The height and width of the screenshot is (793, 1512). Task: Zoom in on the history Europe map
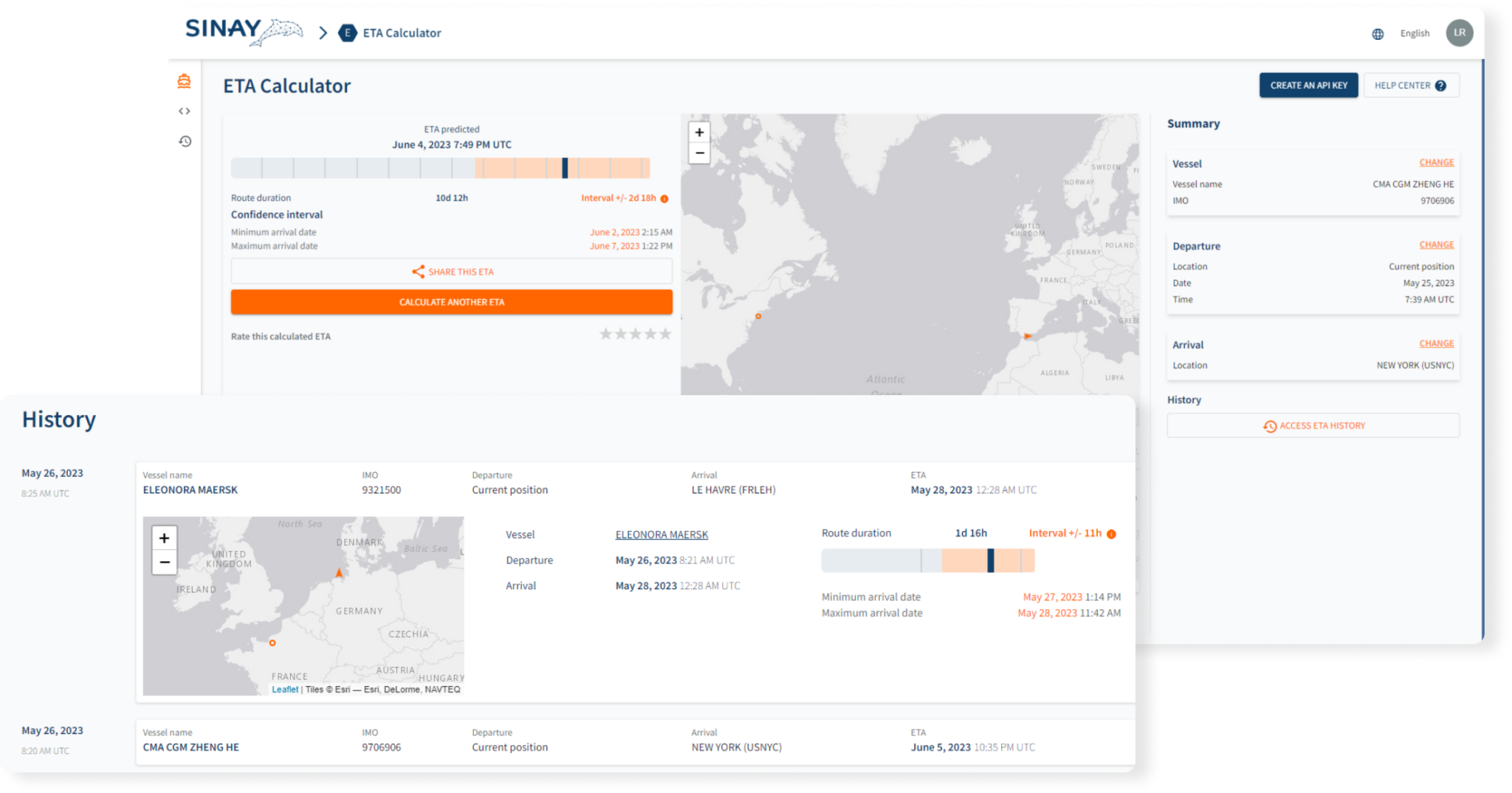tap(165, 538)
